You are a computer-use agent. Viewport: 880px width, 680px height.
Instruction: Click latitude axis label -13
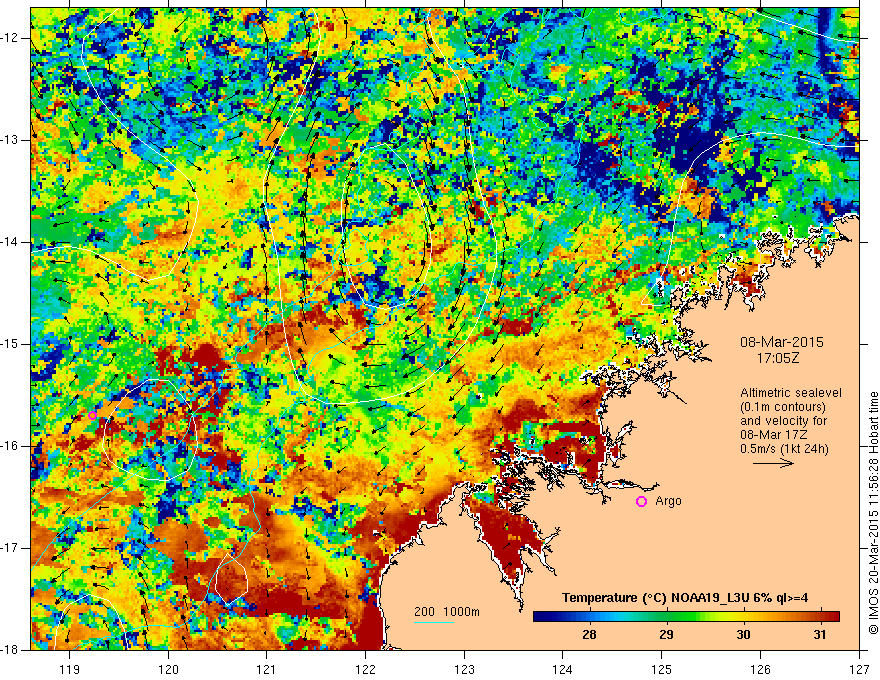pyautogui.click(x=10, y=140)
